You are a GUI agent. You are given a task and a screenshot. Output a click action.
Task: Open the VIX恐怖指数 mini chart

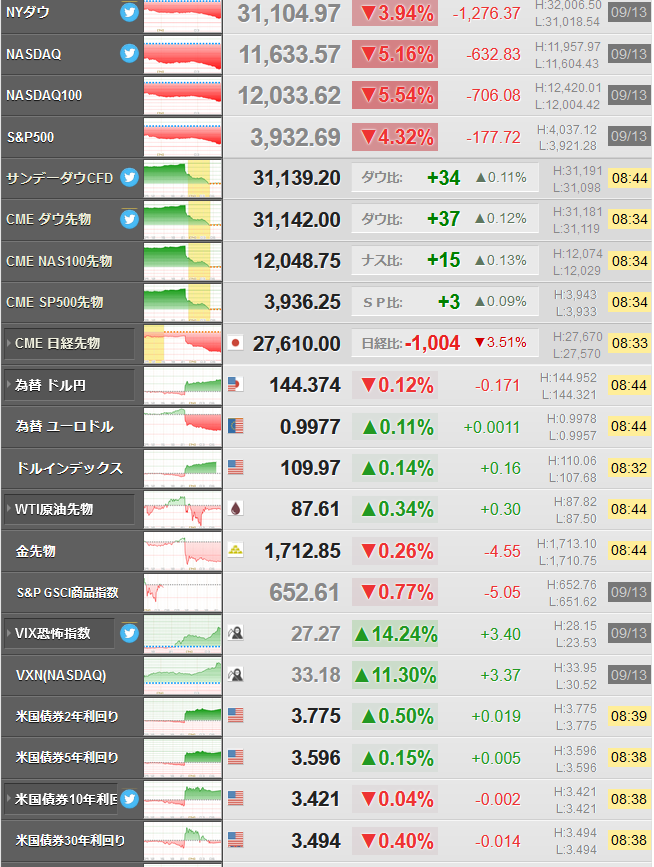pyautogui.click(x=182, y=634)
